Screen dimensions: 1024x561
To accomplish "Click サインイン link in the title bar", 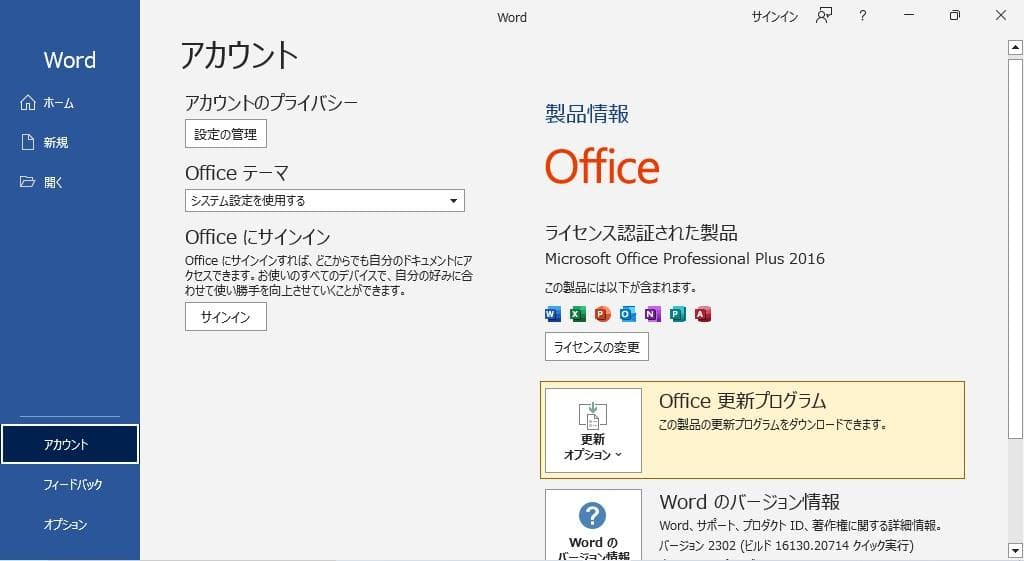I will click(775, 17).
